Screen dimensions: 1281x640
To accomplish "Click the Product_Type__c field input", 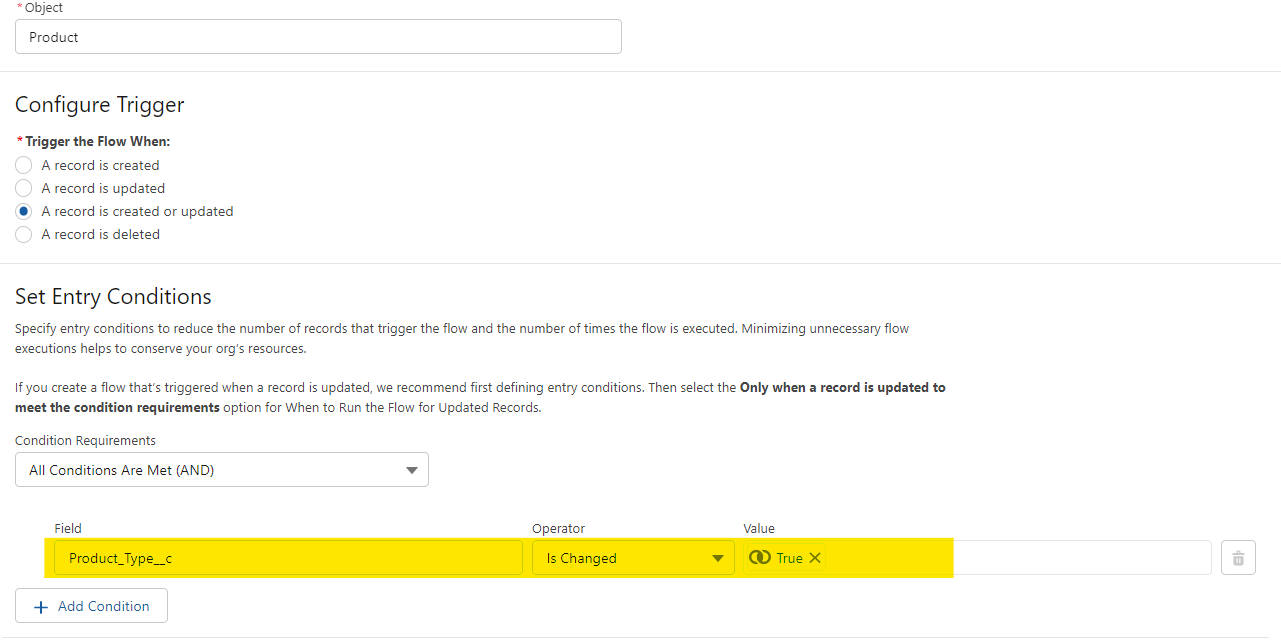I will pyautogui.click(x=288, y=558).
